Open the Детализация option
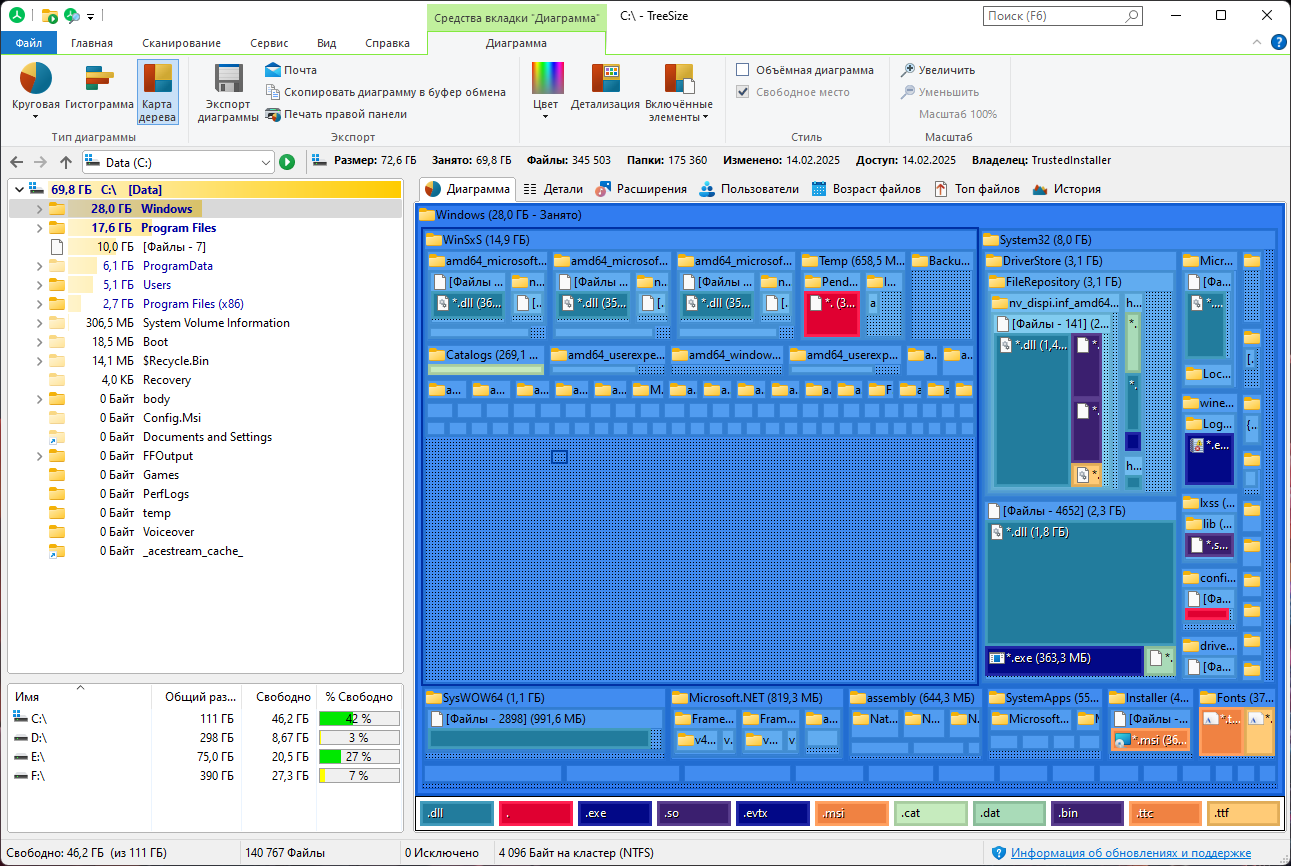Screen dimensions: 1291x866 tap(605, 86)
